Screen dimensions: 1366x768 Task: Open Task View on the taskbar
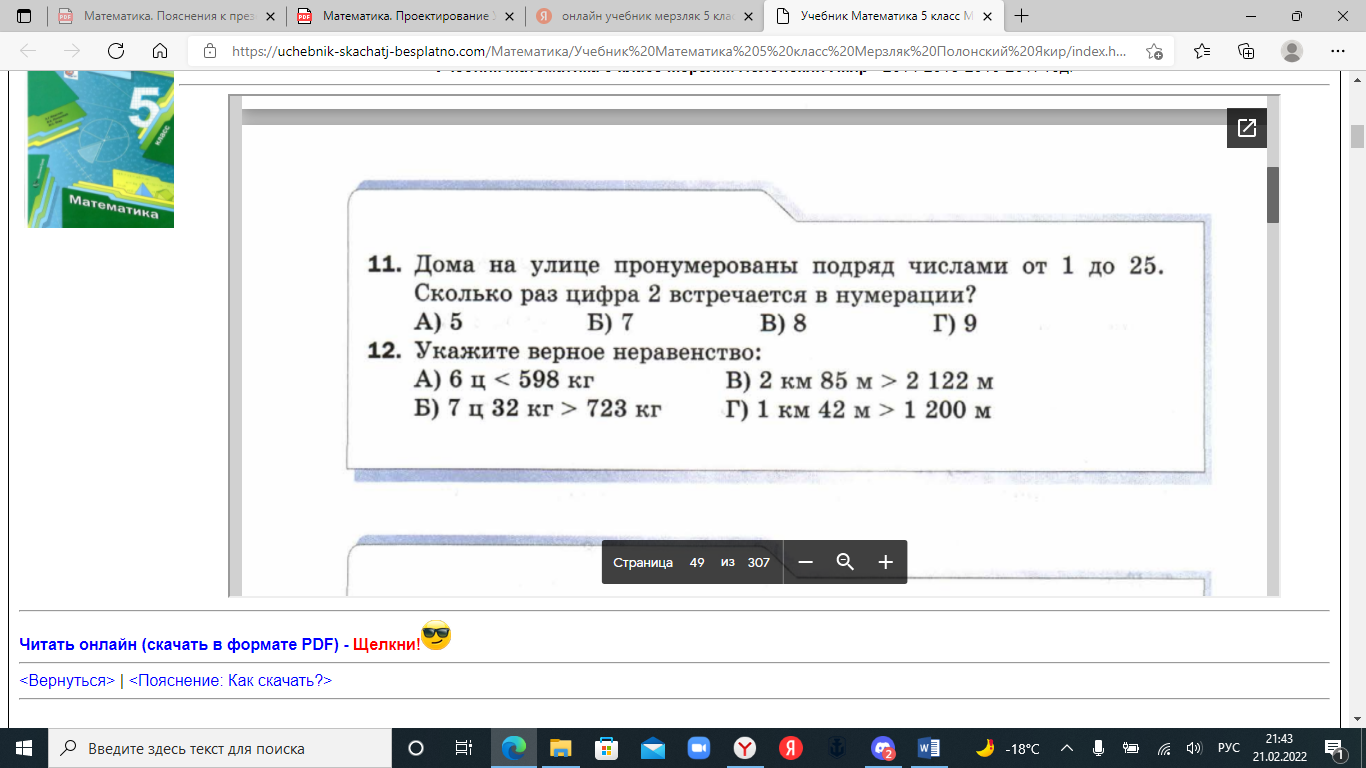[x=463, y=748]
